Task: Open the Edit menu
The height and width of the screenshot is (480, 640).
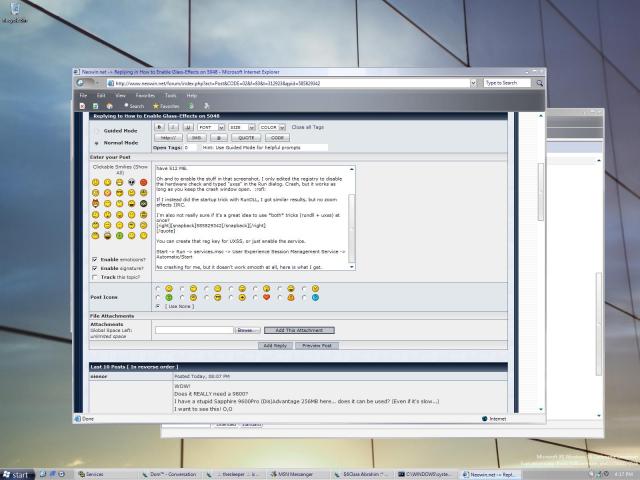Action: coord(101,96)
